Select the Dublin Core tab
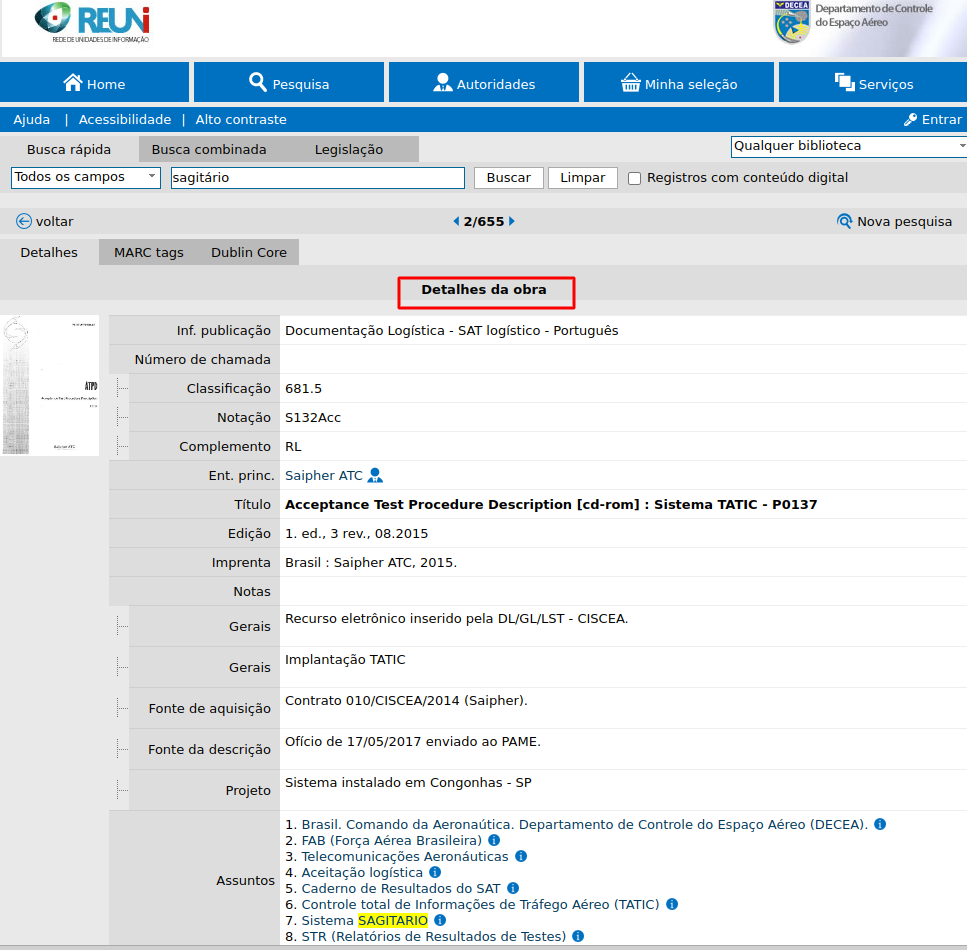The width and height of the screenshot is (967, 950). click(x=249, y=252)
